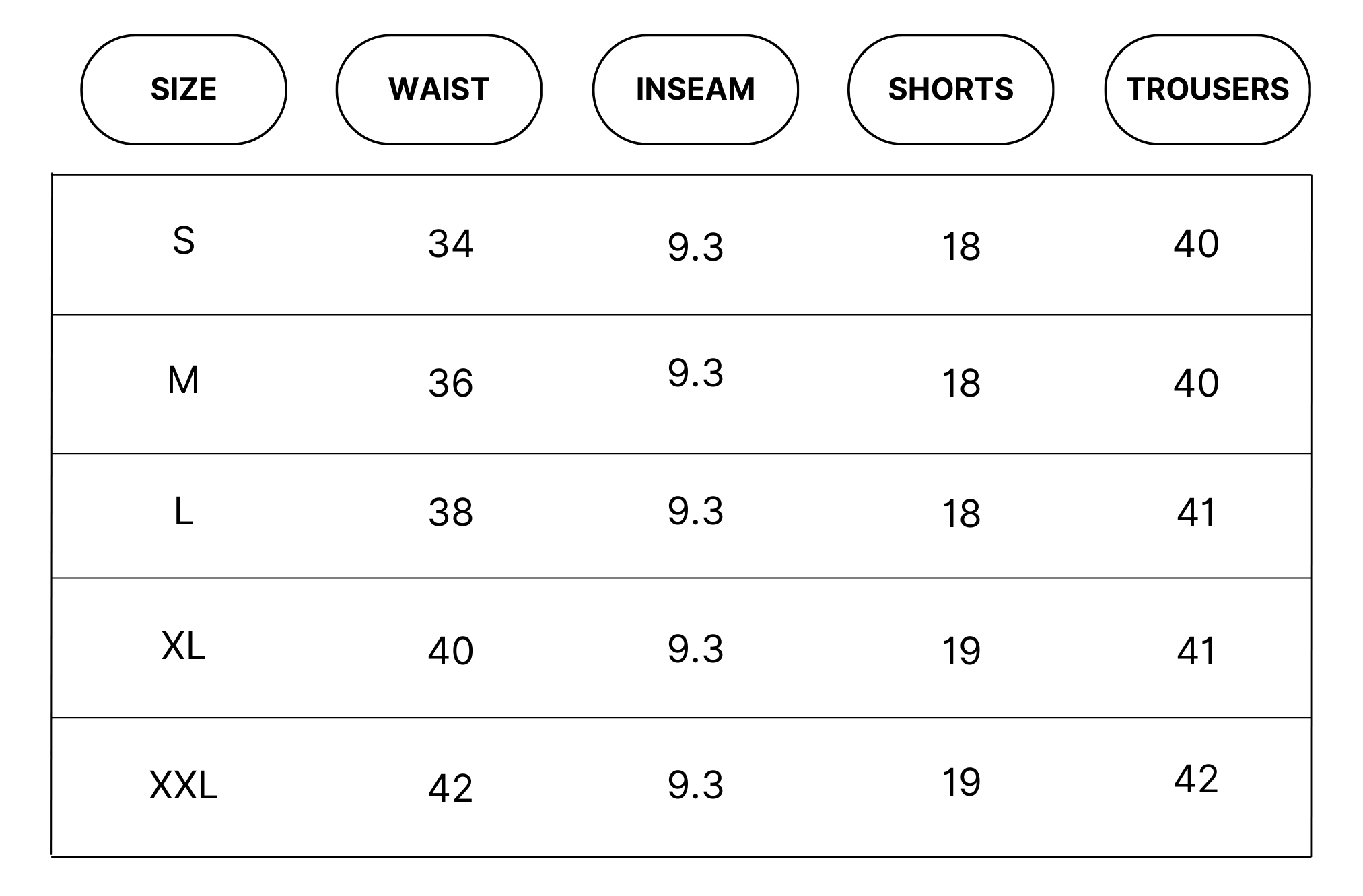1363x896 pixels.
Task: Select the trousers value in the XXL row
Action: click(x=1196, y=780)
